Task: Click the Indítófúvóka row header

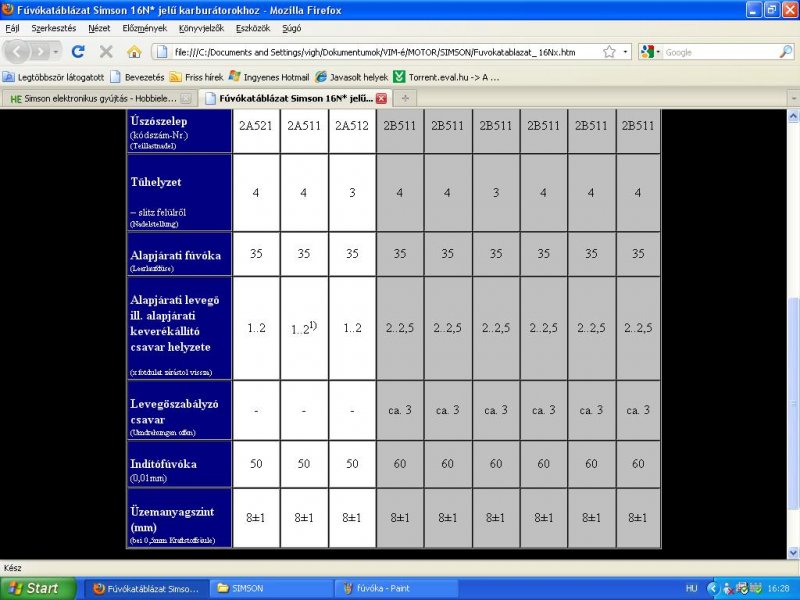Action: (180, 464)
